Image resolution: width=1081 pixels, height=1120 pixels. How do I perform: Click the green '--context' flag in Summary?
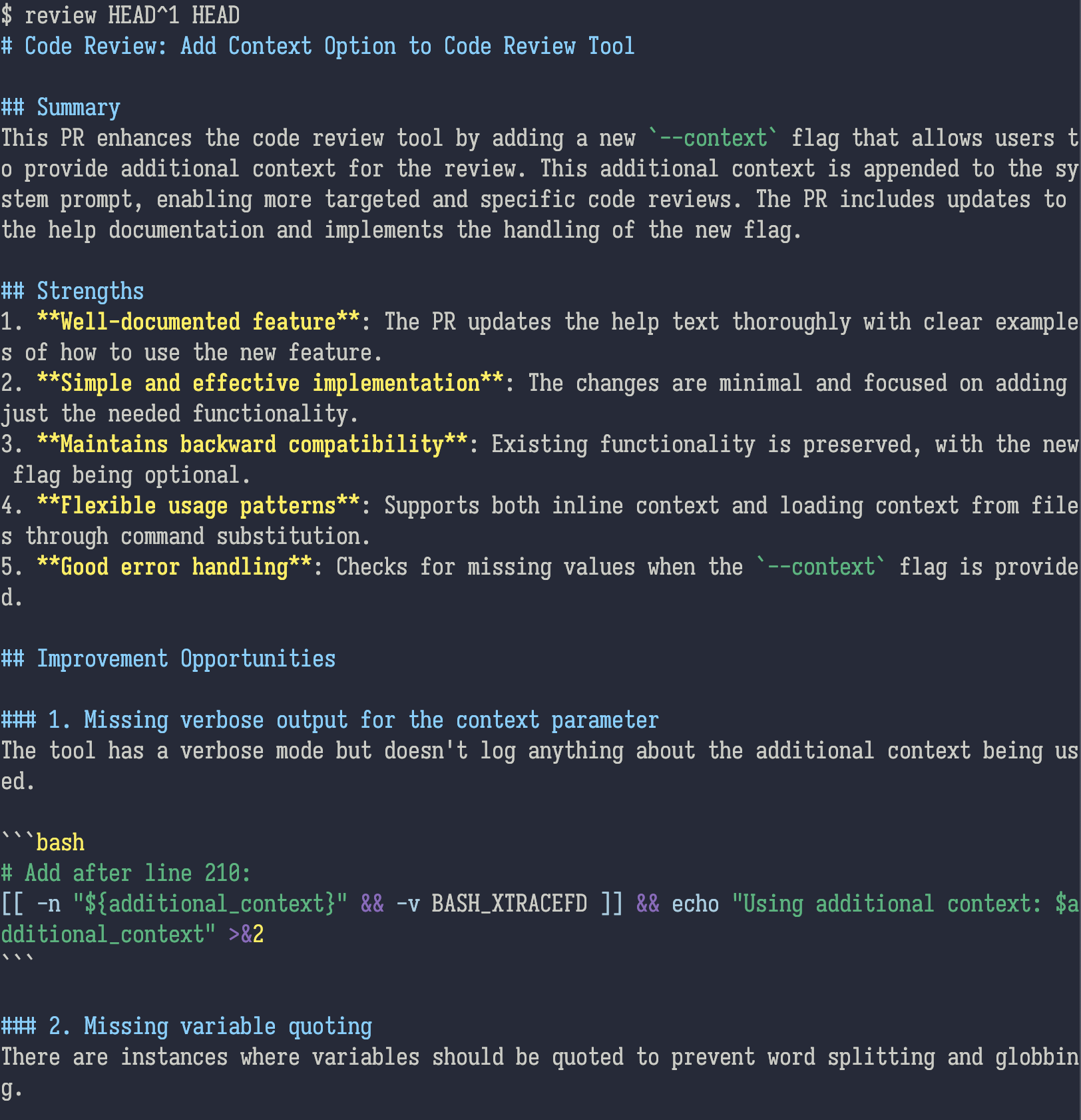(713, 138)
